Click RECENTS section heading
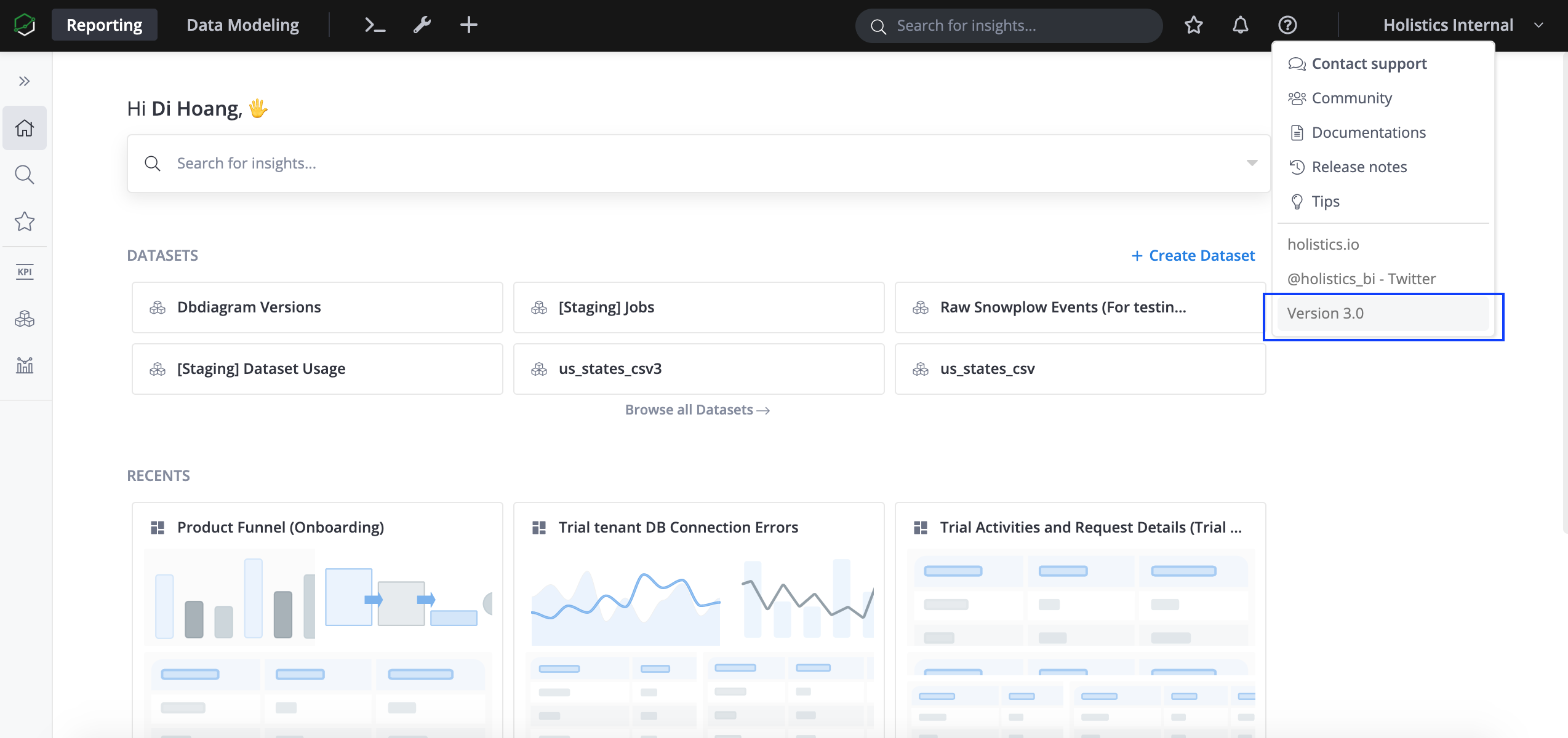This screenshot has width=1568, height=738. pos(159,476)
